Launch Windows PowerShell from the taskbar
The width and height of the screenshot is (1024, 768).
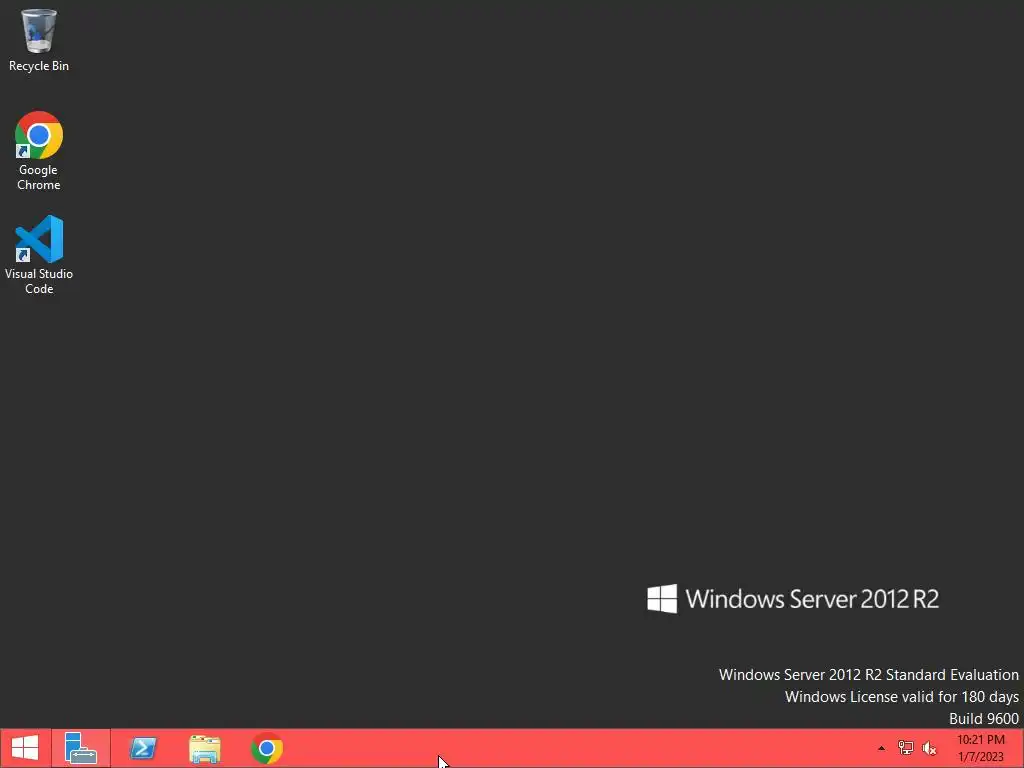coord(143,748)
